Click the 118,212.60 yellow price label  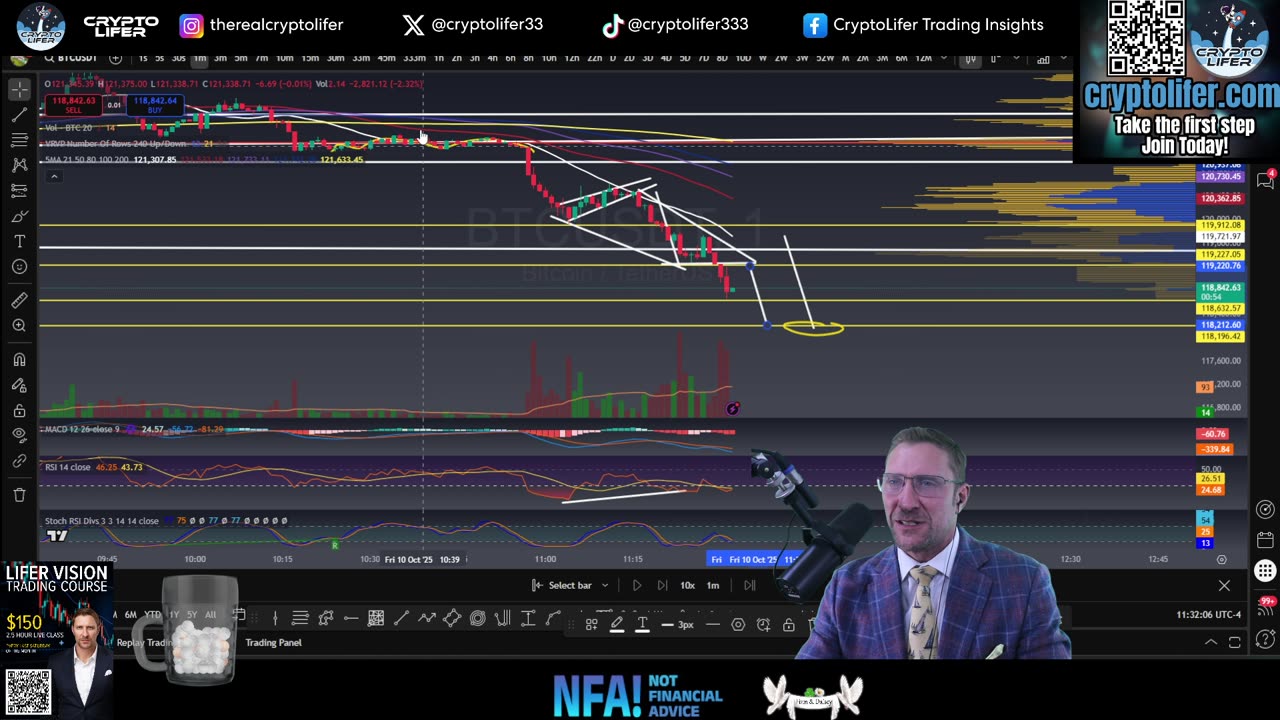1221,325
